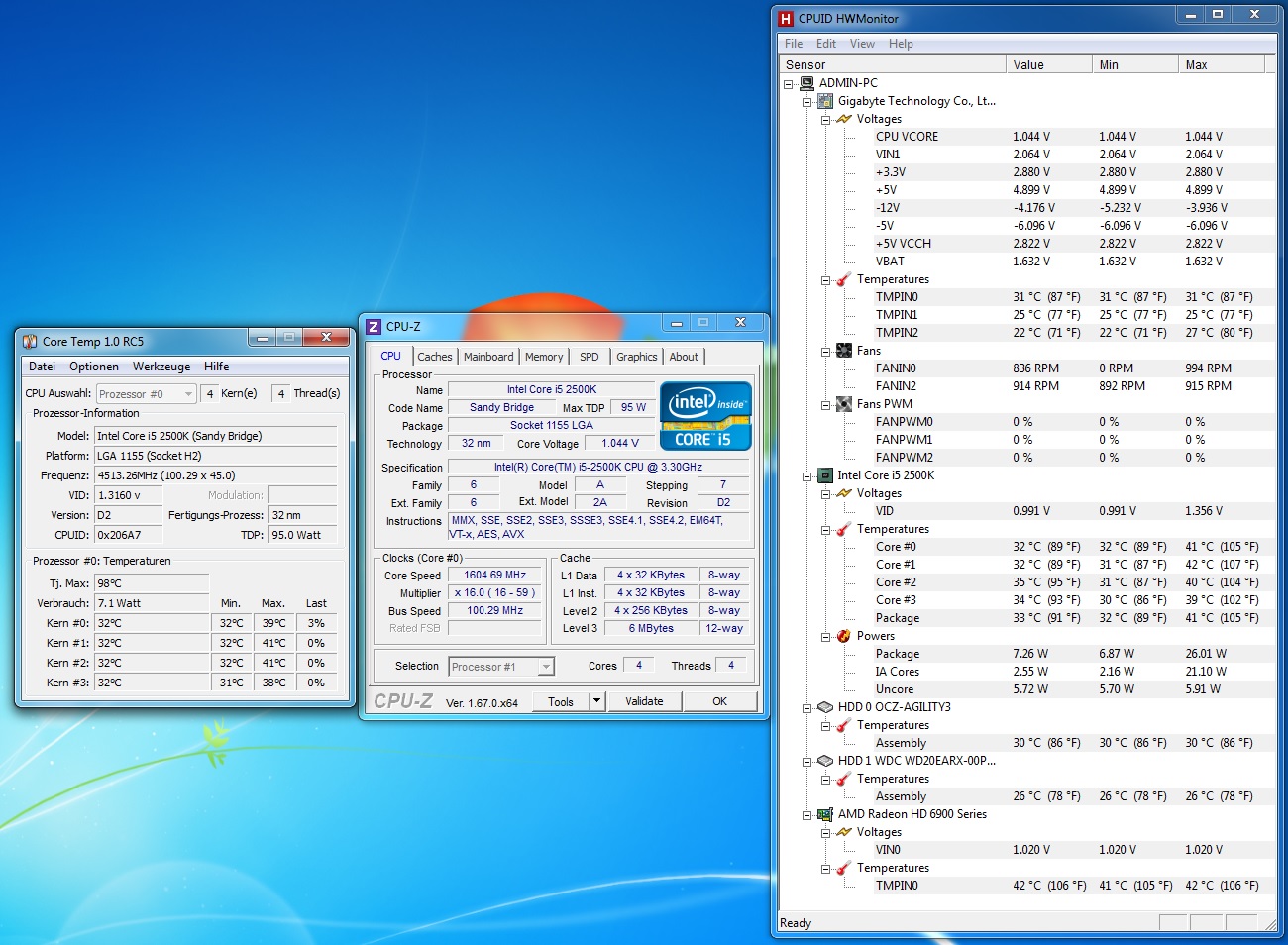The height and width of the screenshot is (945, 1288).
Task: Click the Fans PWM icon in tree
Action: pos(844,404)
